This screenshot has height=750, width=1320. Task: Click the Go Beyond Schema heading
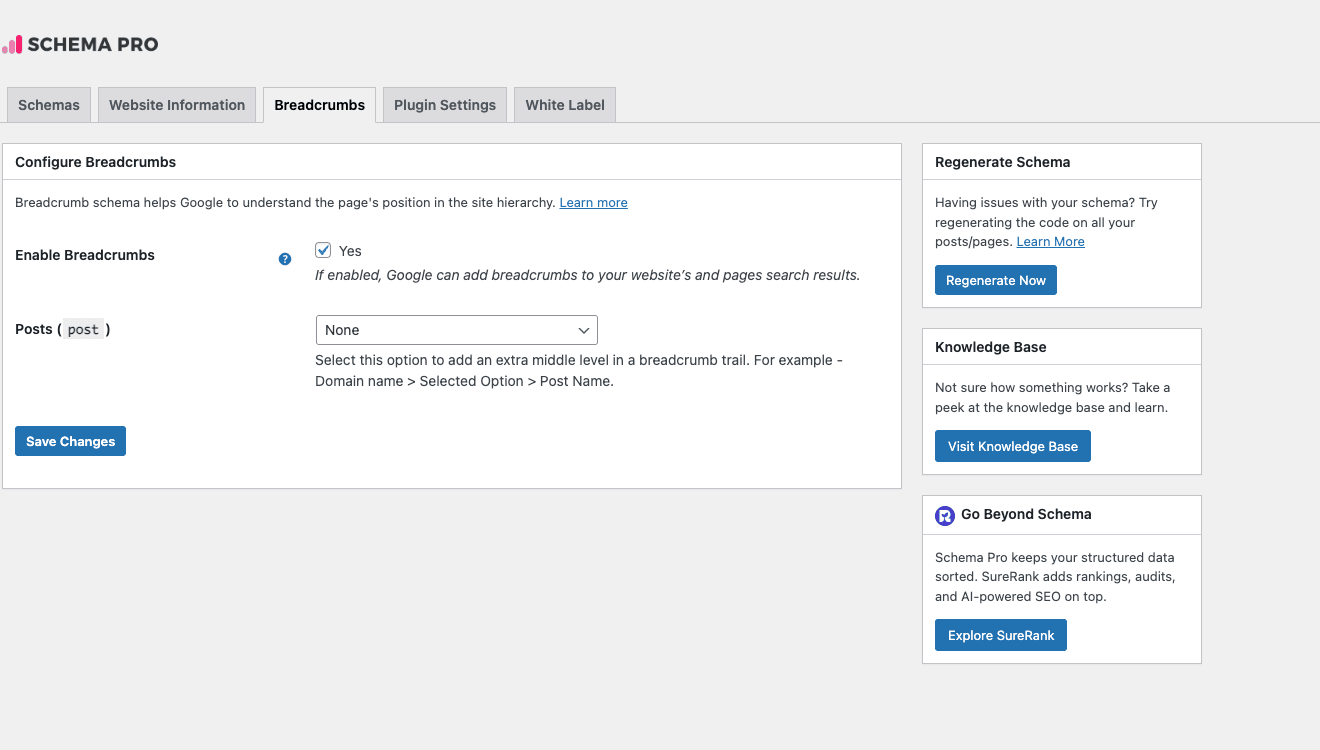1027,514
